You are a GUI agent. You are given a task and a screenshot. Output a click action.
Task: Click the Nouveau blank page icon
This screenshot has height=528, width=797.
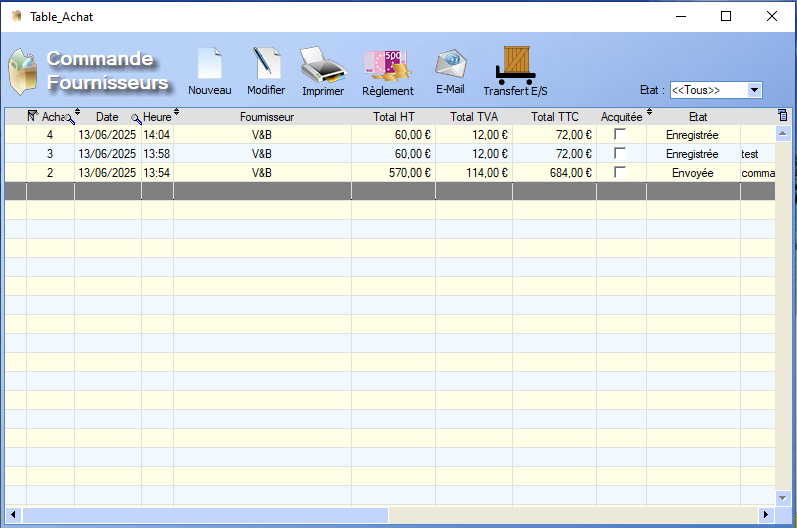tap(209, 64)
